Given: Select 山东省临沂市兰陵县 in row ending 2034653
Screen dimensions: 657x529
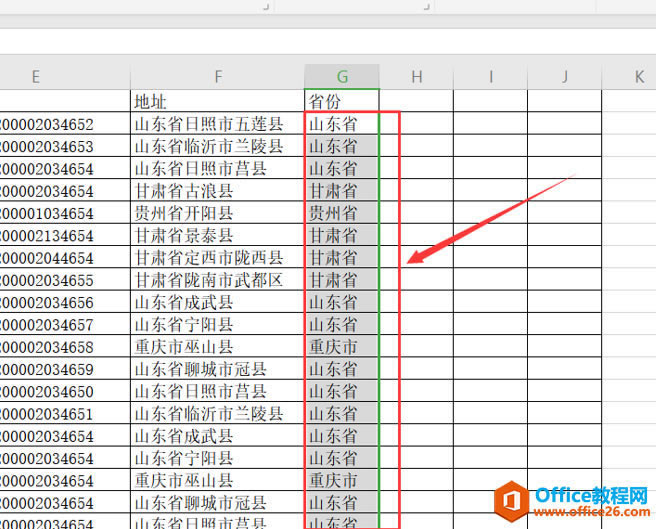Looking at the screenshot, I should tap(217, 146).
